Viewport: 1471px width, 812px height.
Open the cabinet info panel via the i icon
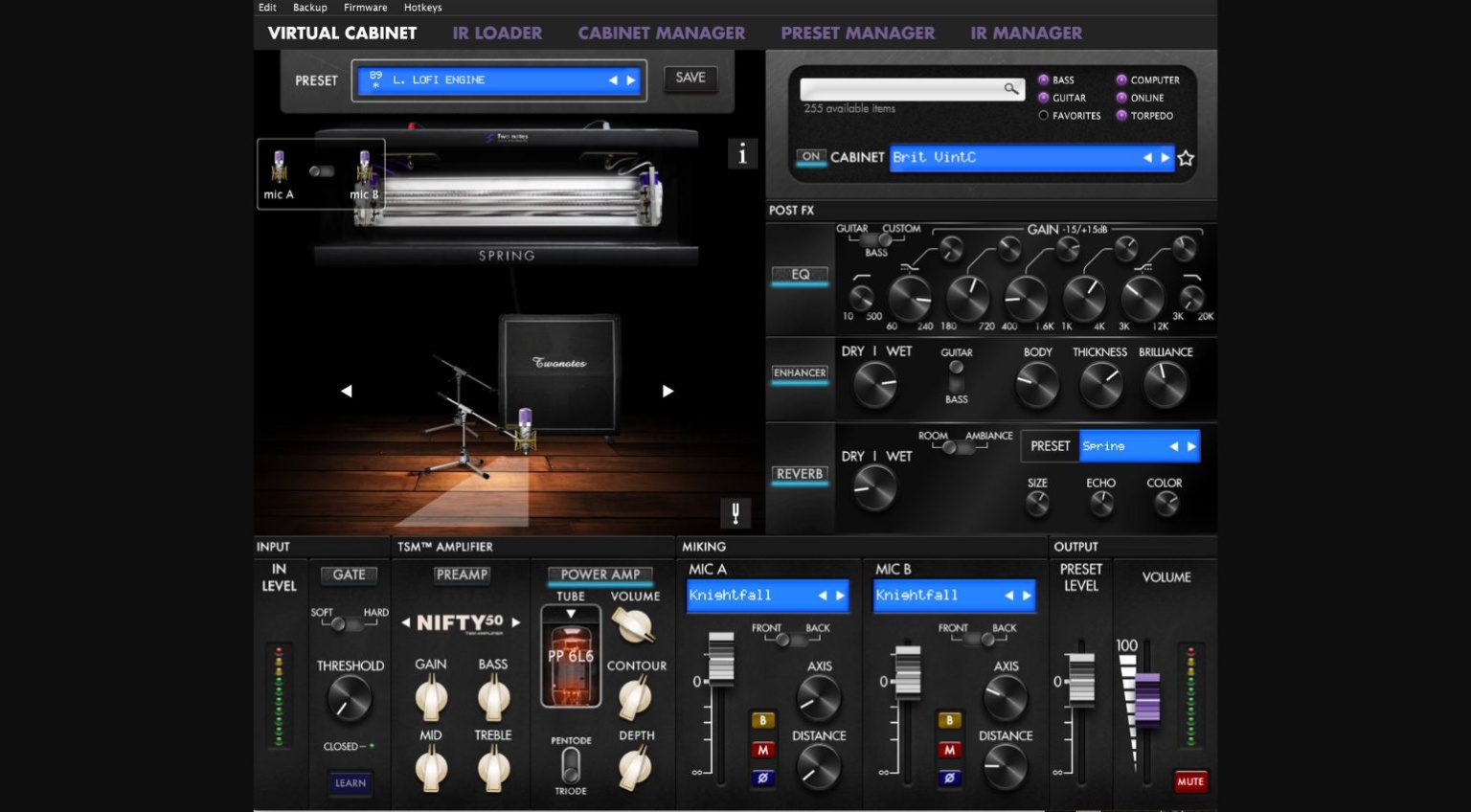click(x=742, y=154)
